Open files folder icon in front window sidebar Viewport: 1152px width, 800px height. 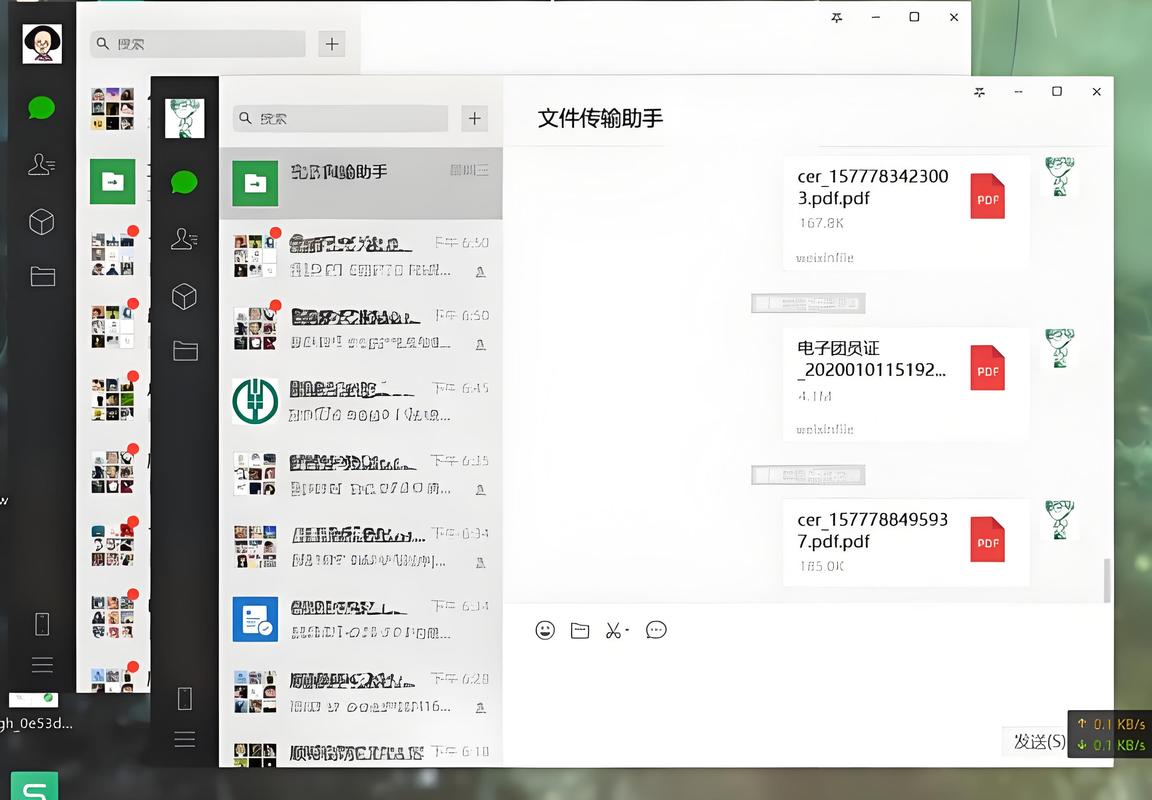click(185, 350)
